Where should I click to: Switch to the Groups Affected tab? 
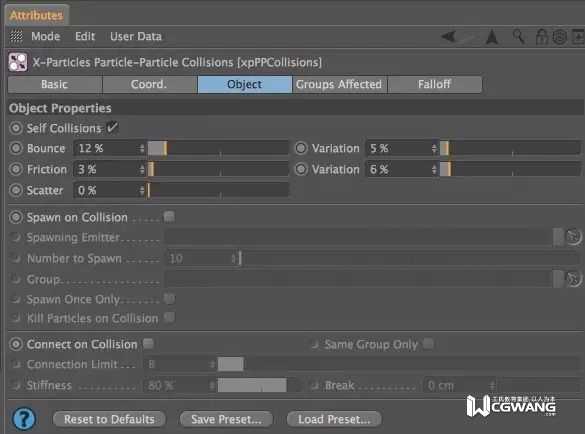[x=340, y=84]
